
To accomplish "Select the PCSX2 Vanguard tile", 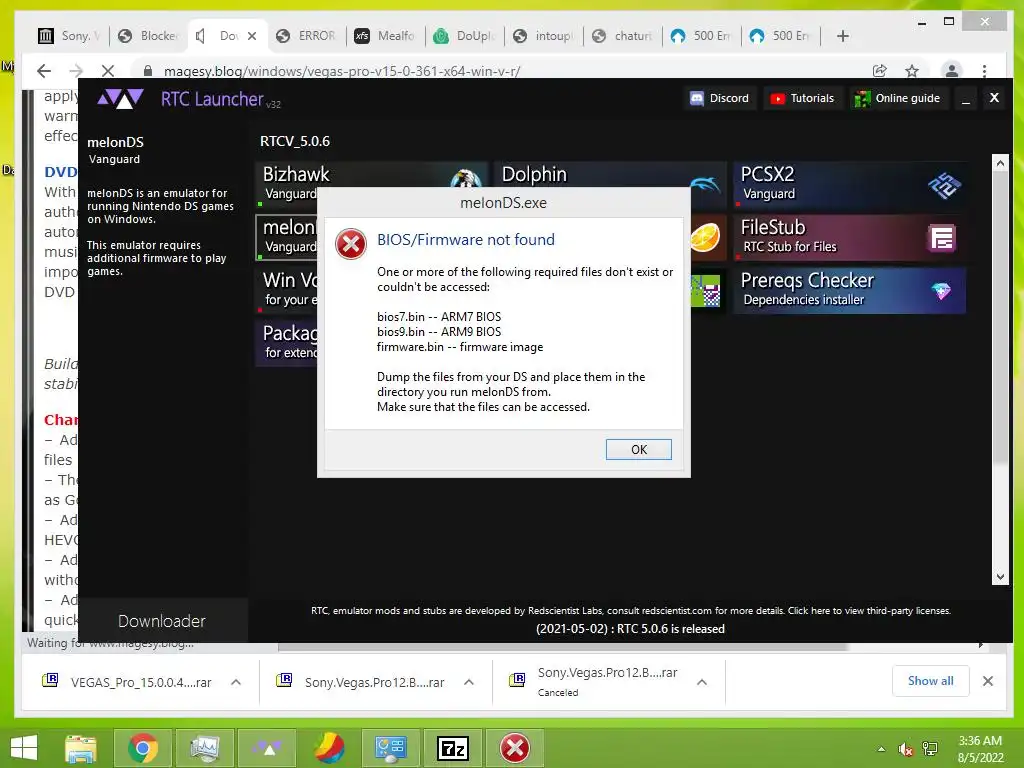I will (x=849, y=184).
